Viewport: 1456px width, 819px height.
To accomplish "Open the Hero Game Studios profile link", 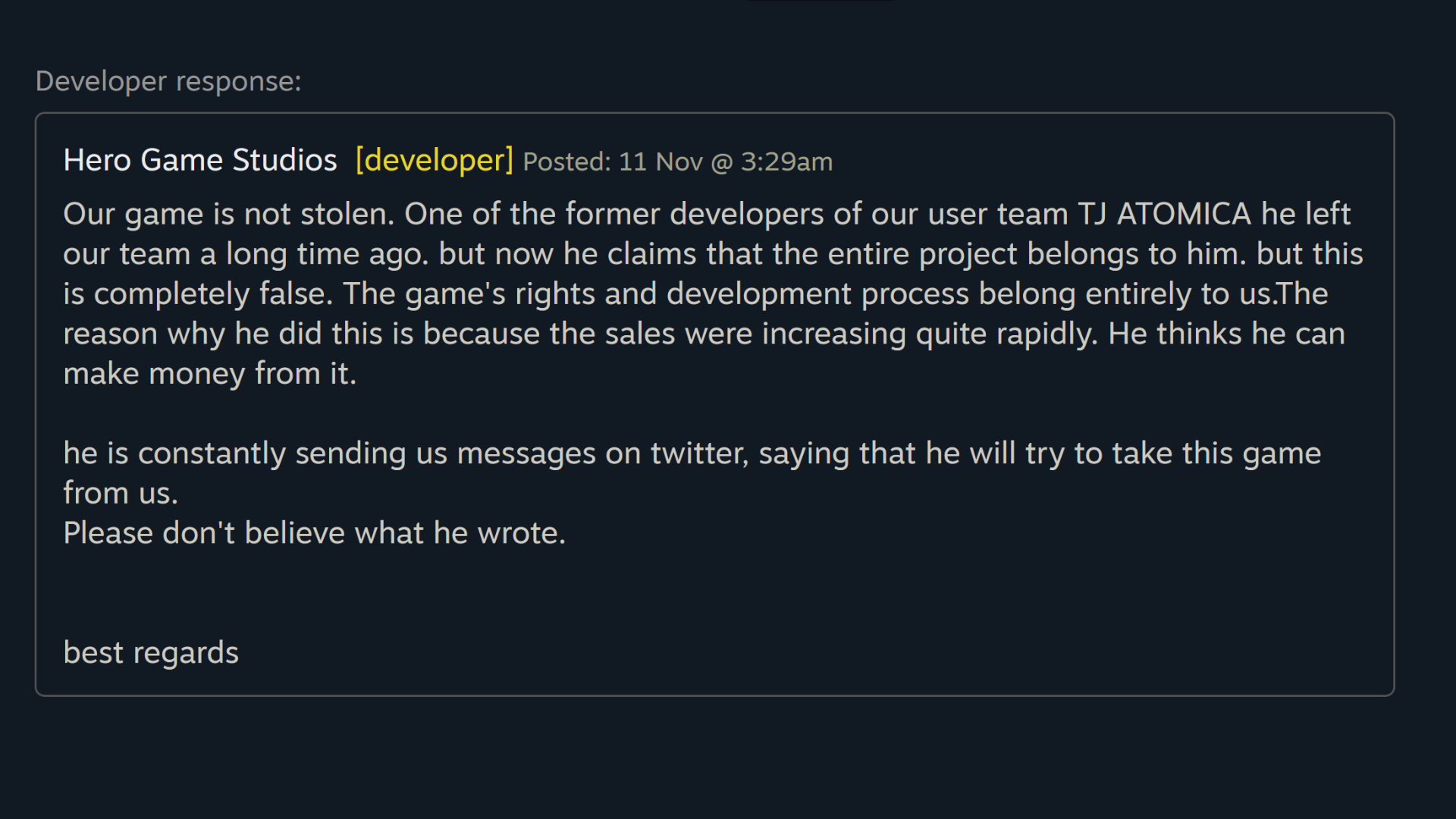I will (200, 160).
